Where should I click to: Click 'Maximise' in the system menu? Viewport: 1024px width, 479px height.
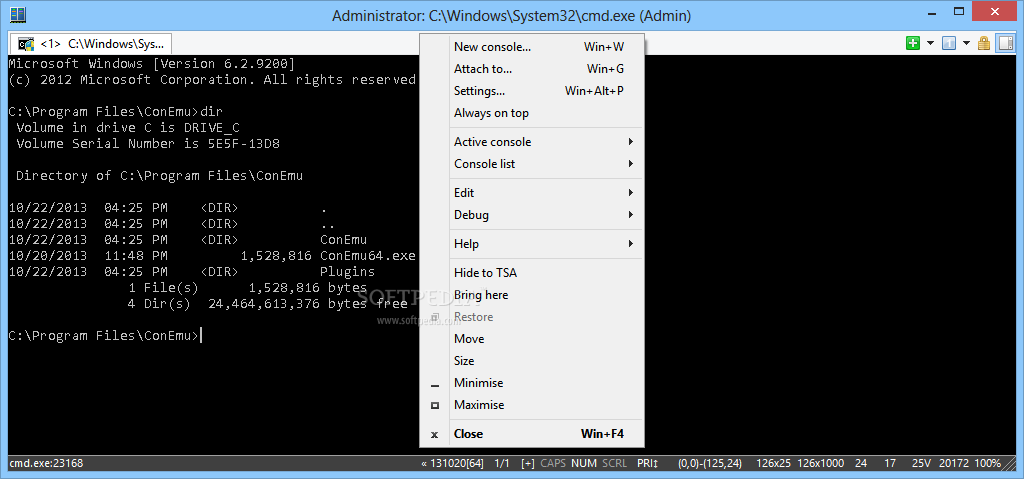532,405
